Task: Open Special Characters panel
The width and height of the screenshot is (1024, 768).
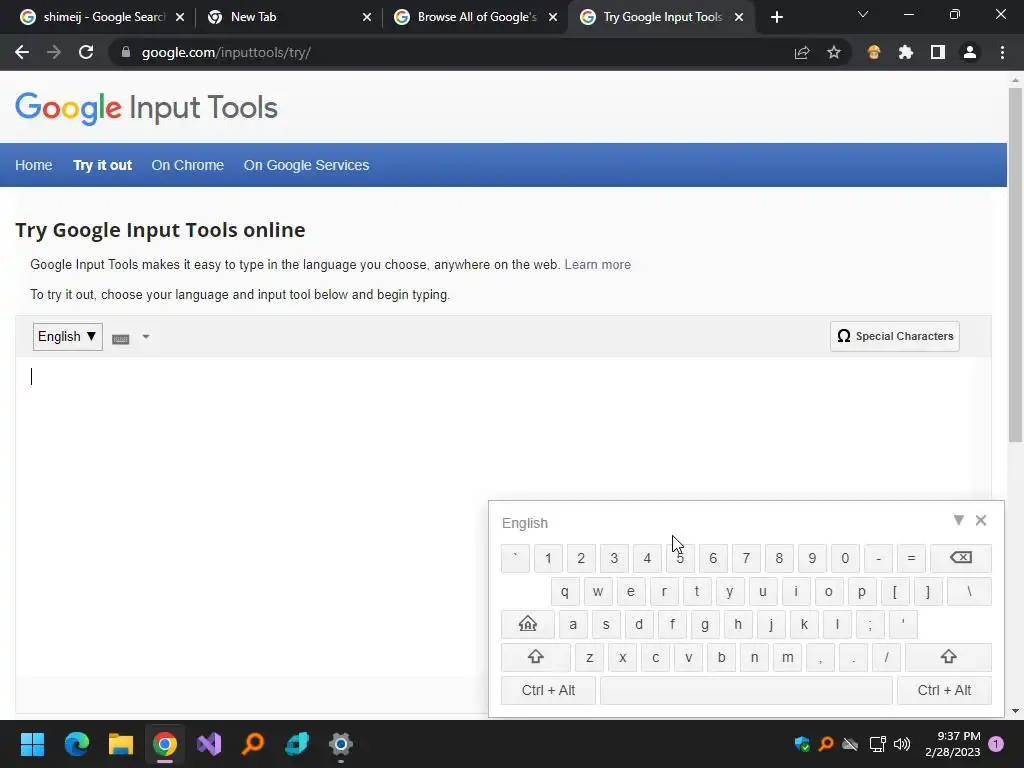Action: tap(895, 336)
